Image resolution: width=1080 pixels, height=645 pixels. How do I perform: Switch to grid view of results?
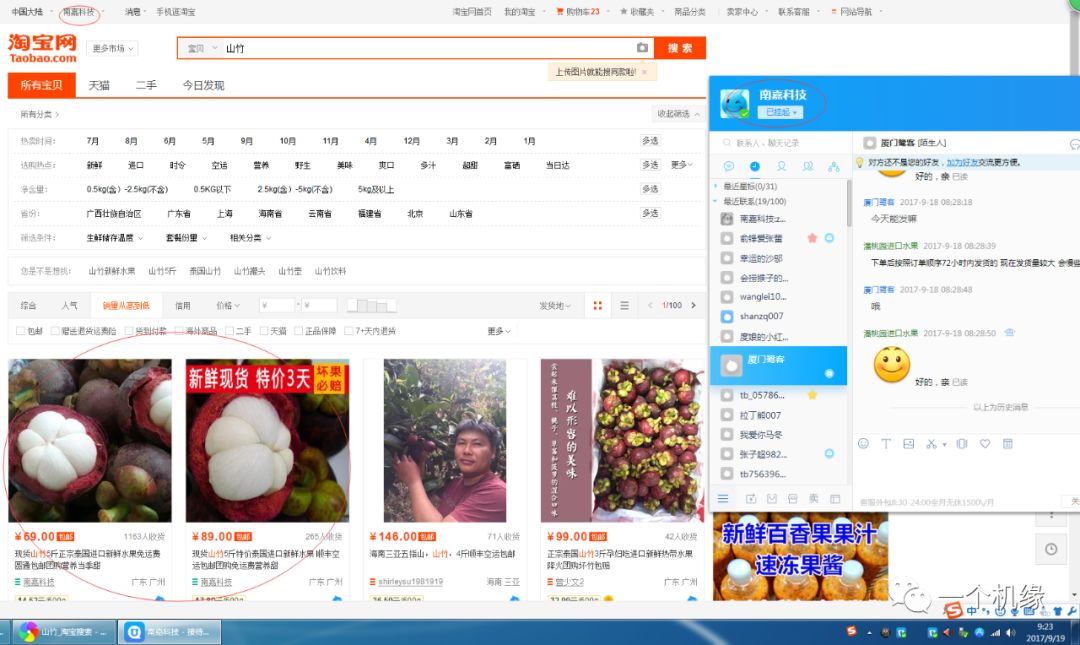(x=597, y=305)
